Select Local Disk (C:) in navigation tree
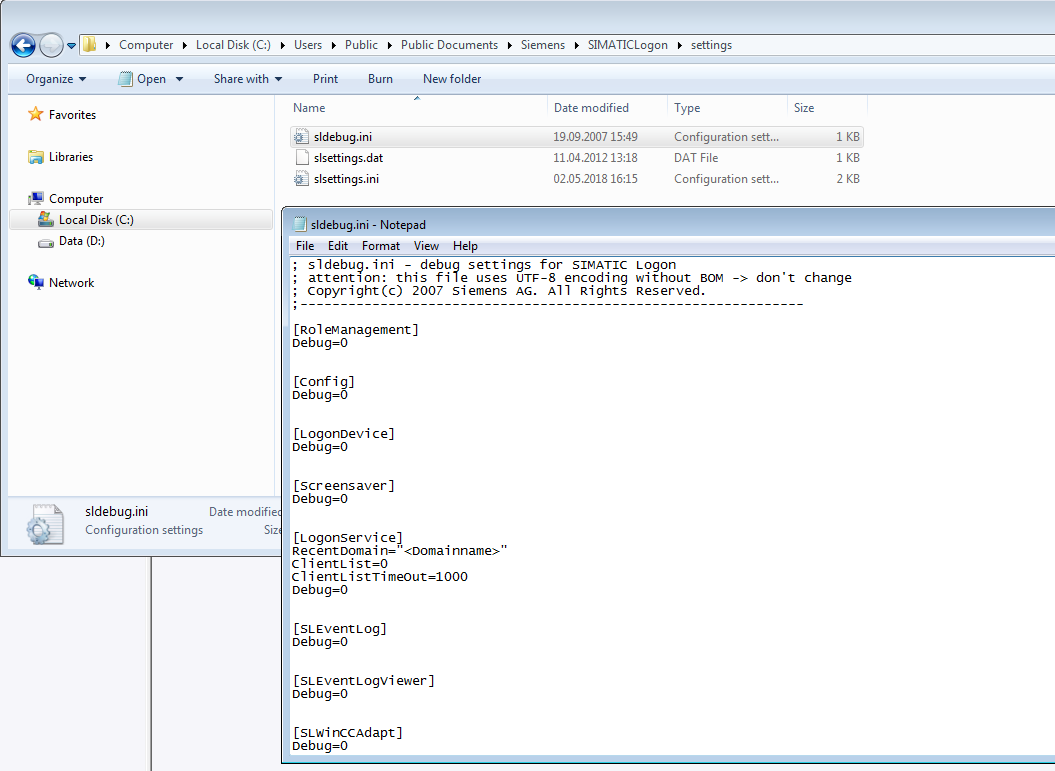Viewport: 1055px width, 771px height. [96, 220]
